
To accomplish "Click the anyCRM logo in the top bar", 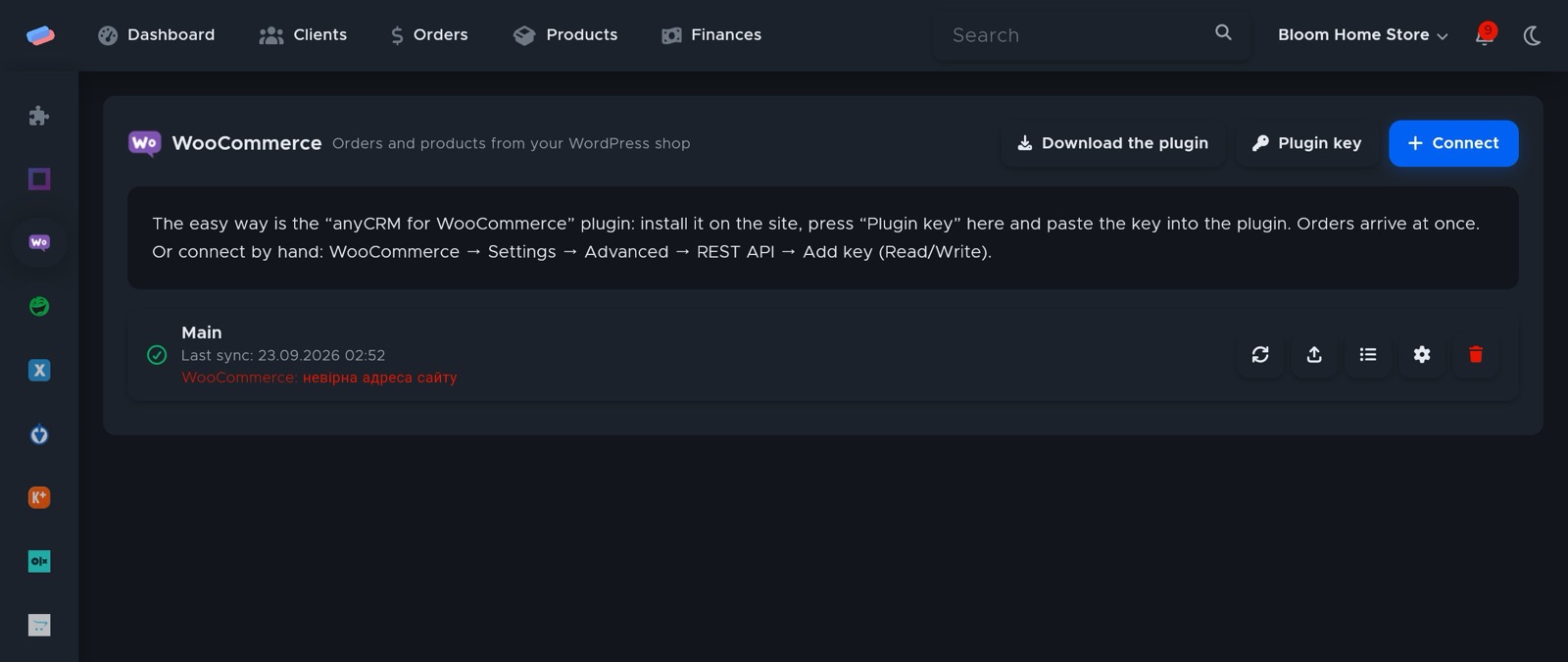I will 40,35.
